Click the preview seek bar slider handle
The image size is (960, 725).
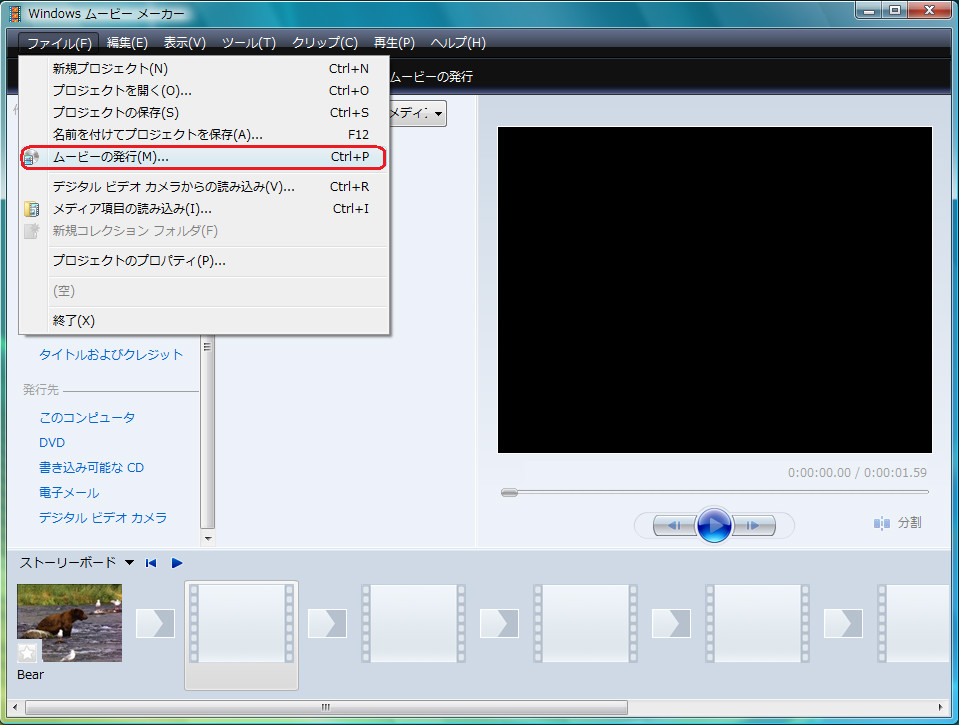(x=510, y=492)
